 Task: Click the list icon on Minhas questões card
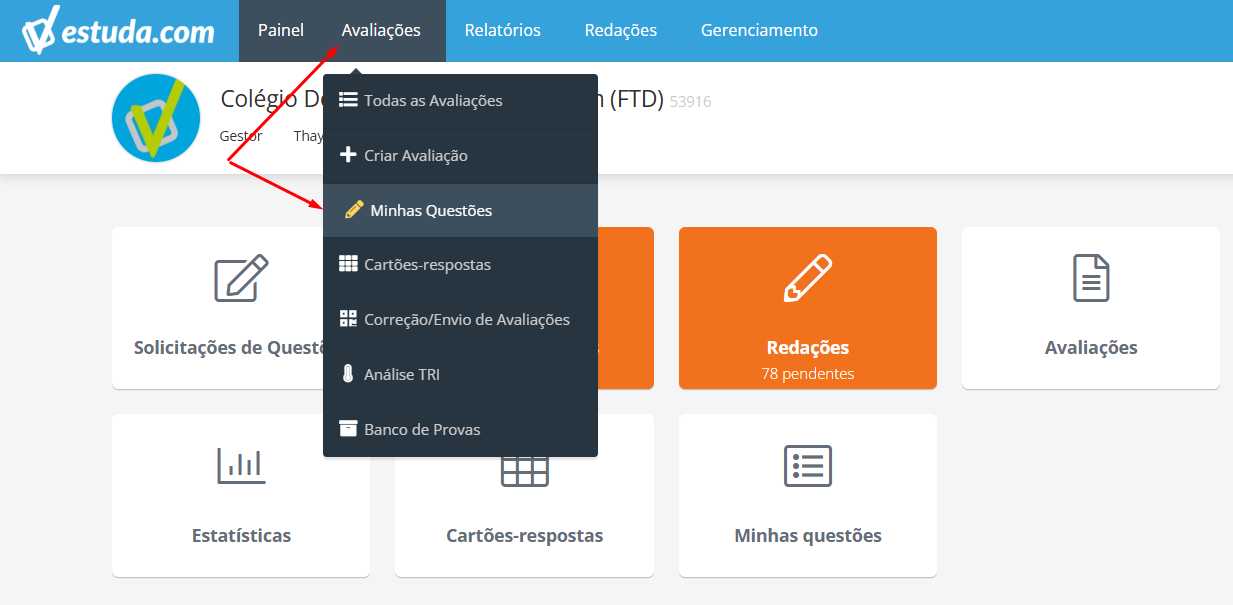808,465
